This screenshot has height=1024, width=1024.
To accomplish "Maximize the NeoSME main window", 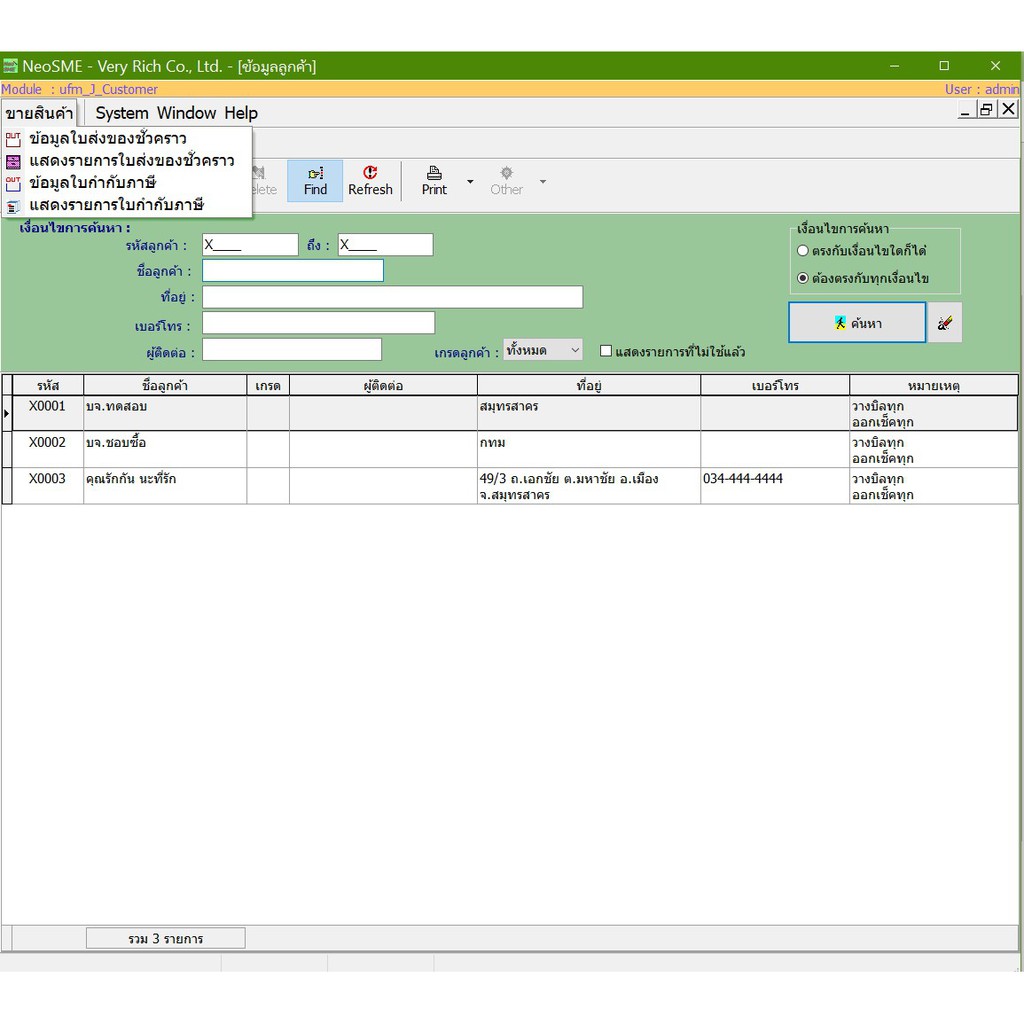I will [x=944, y=65].
